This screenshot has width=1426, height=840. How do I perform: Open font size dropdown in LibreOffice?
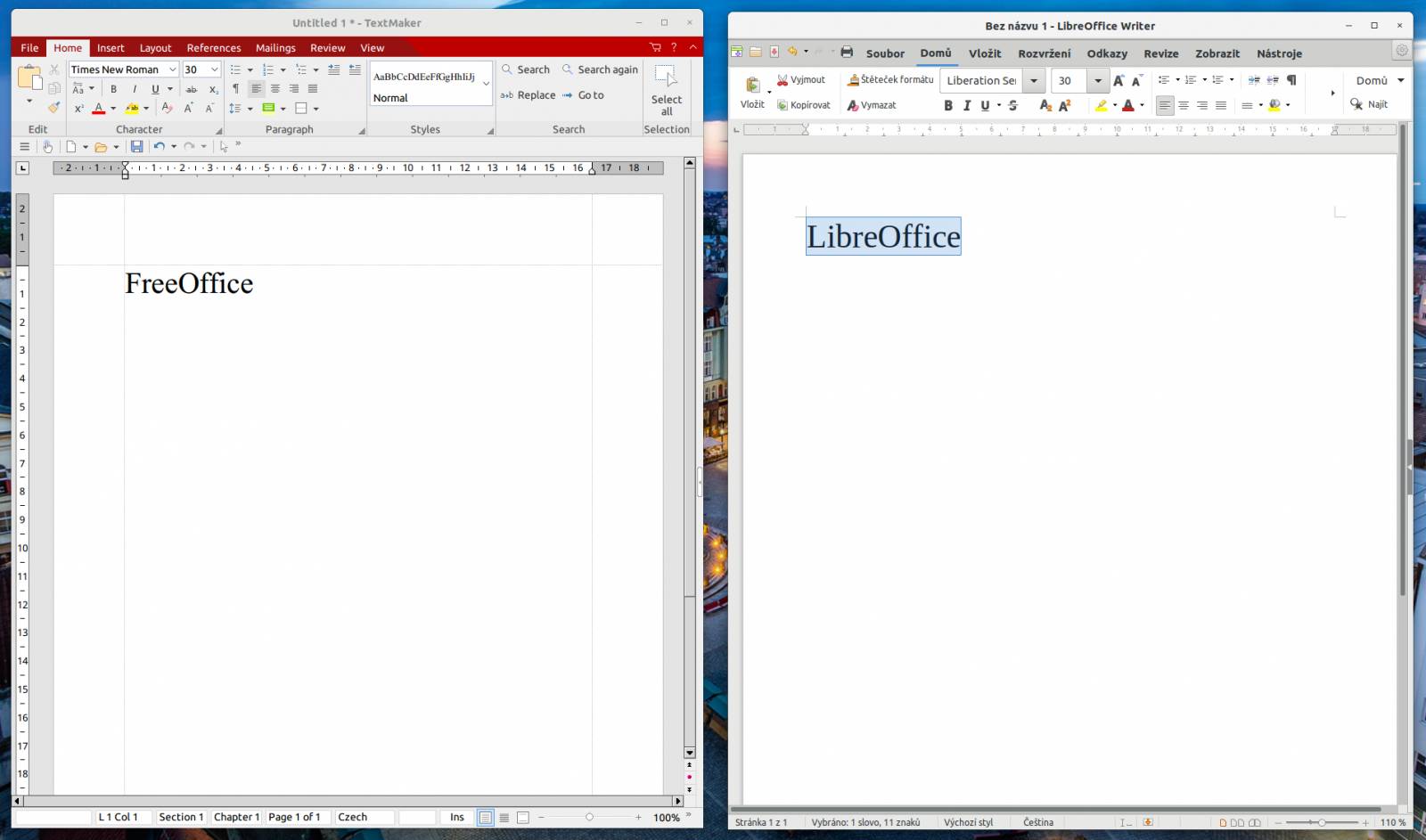pos(1098,80)
